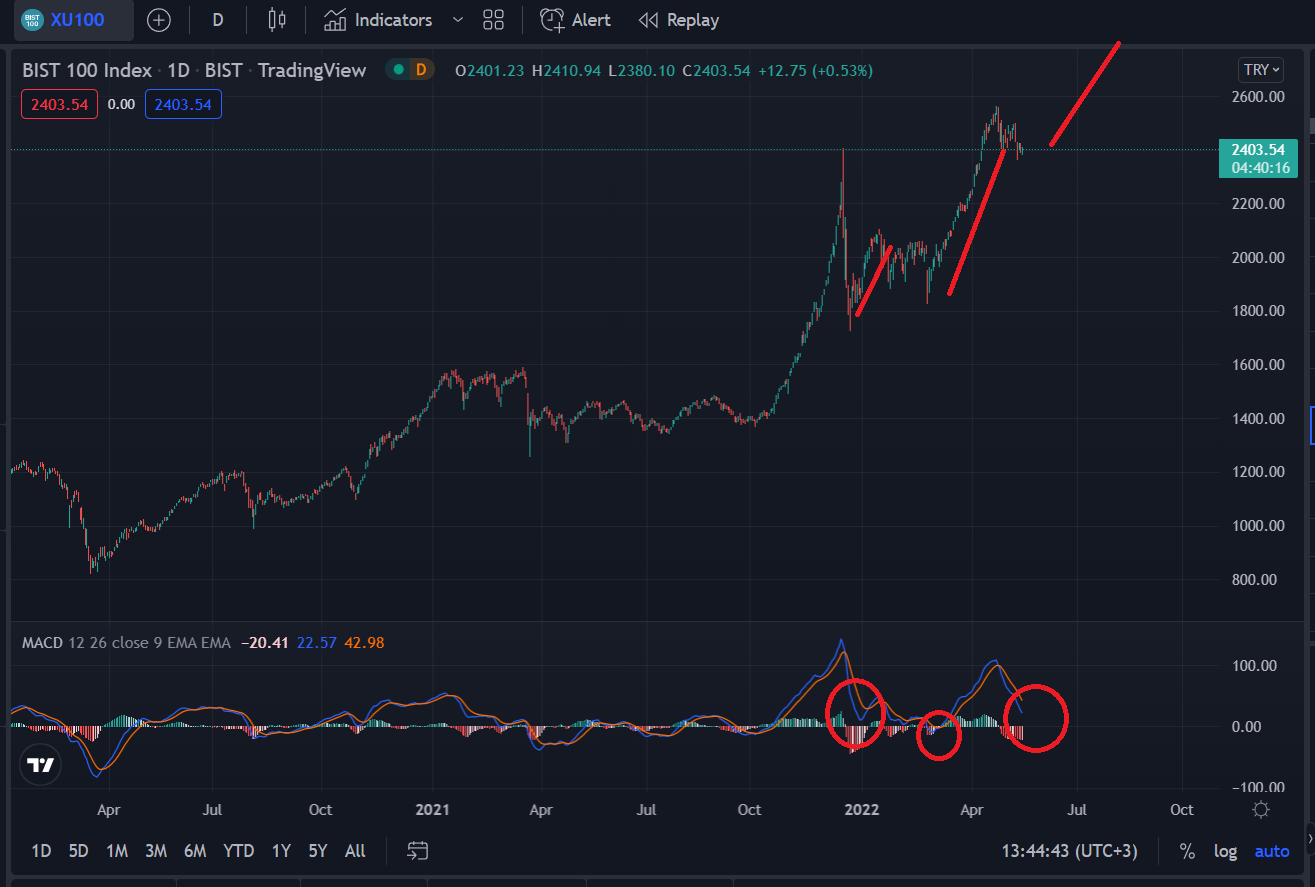
Task: Open the Go to date calendar icon
Action: [418, 851]
